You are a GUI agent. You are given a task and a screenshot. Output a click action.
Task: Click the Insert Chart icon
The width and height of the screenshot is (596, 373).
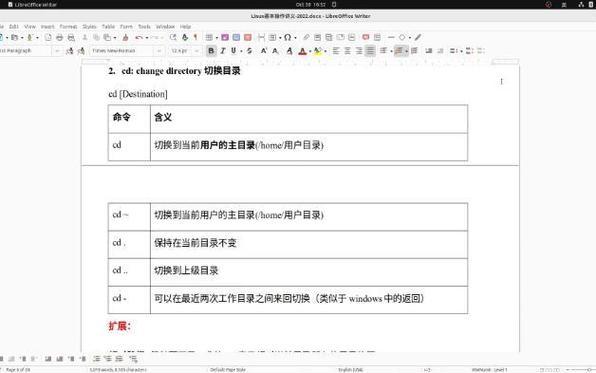236,37
